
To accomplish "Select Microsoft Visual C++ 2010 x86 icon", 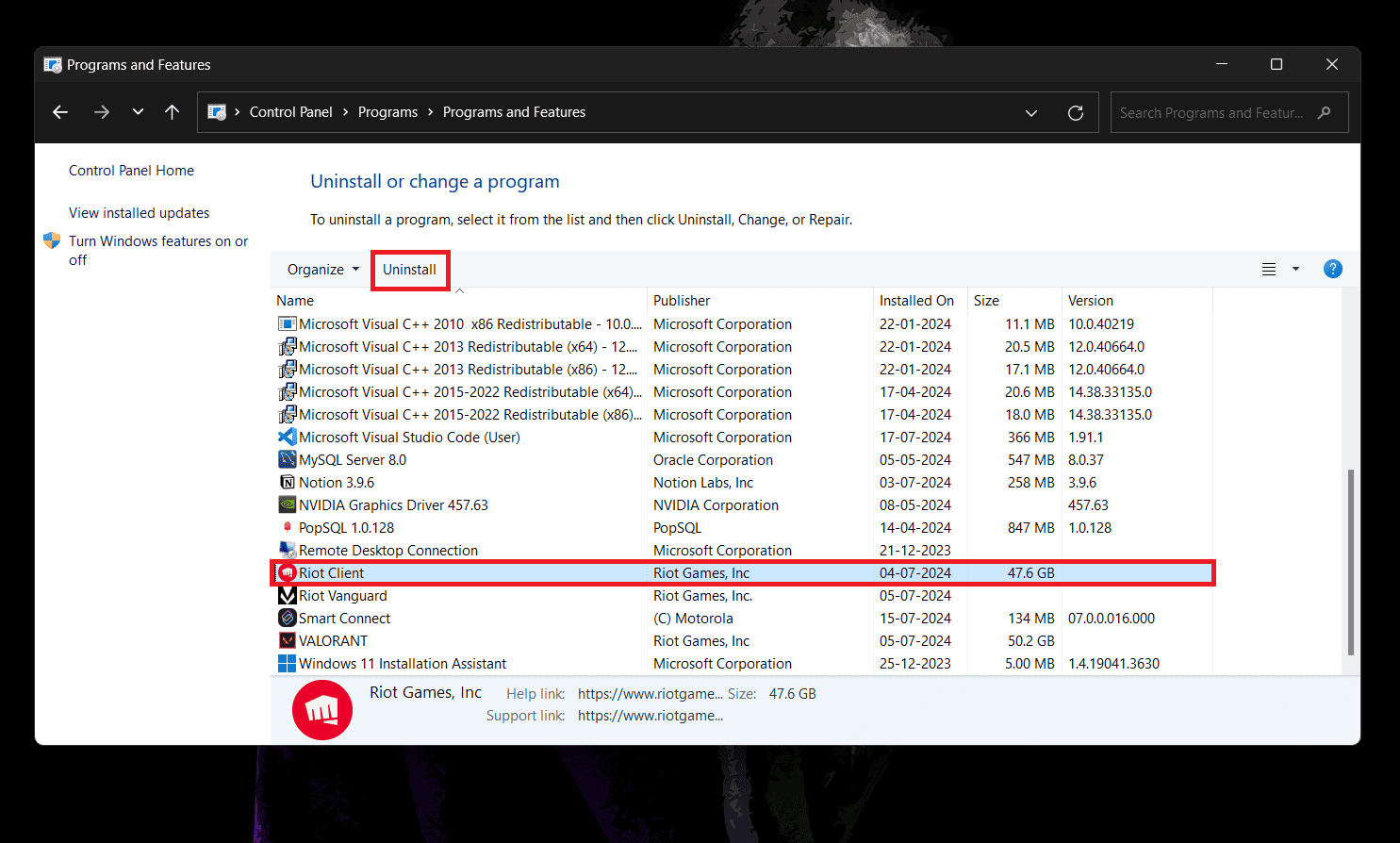I will coord(288,324).
